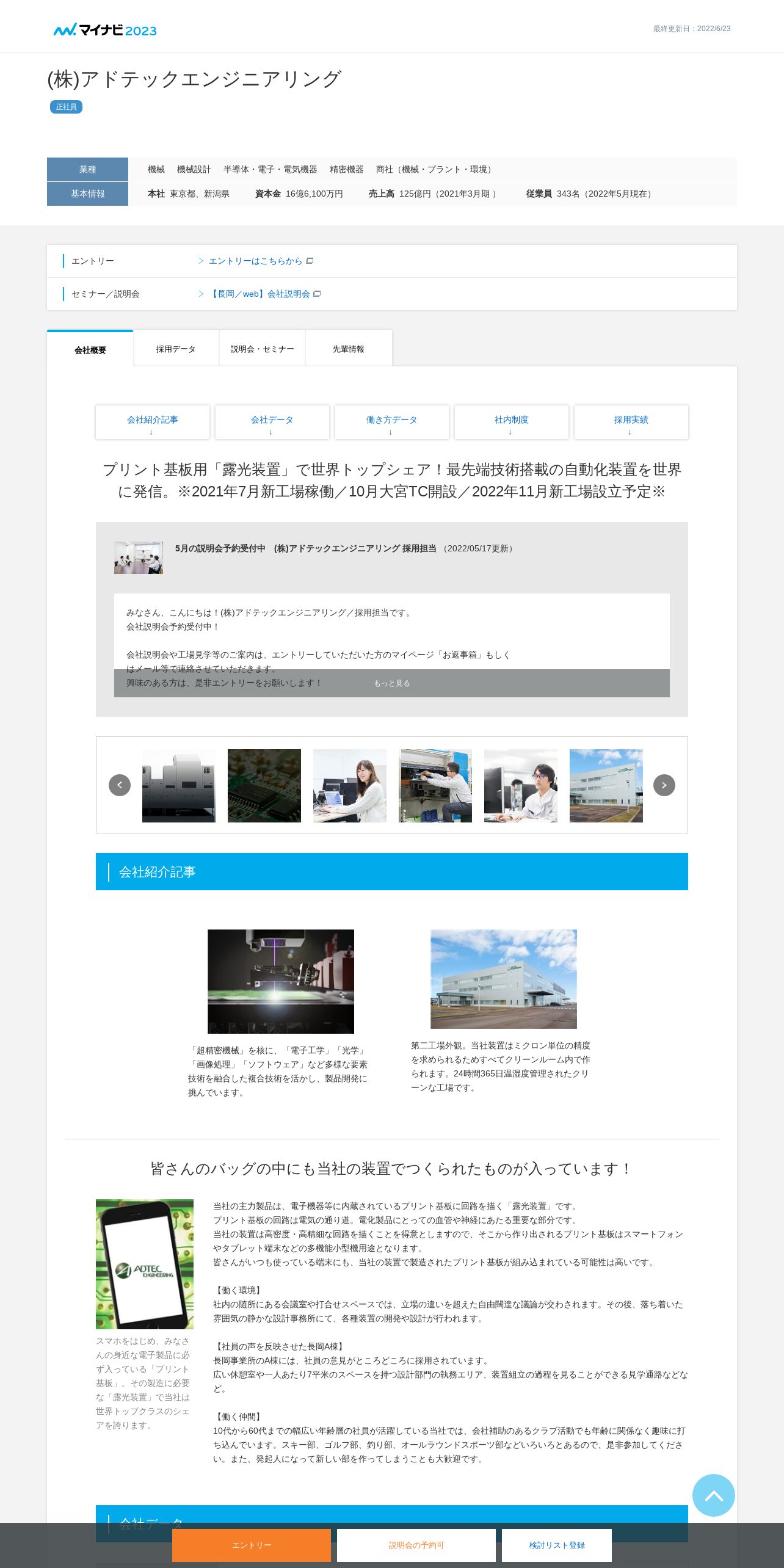The height and width of the screenshot is (1568, 784).
Task: Click the orange エントリー button
Action: [x=252, y=1545]
